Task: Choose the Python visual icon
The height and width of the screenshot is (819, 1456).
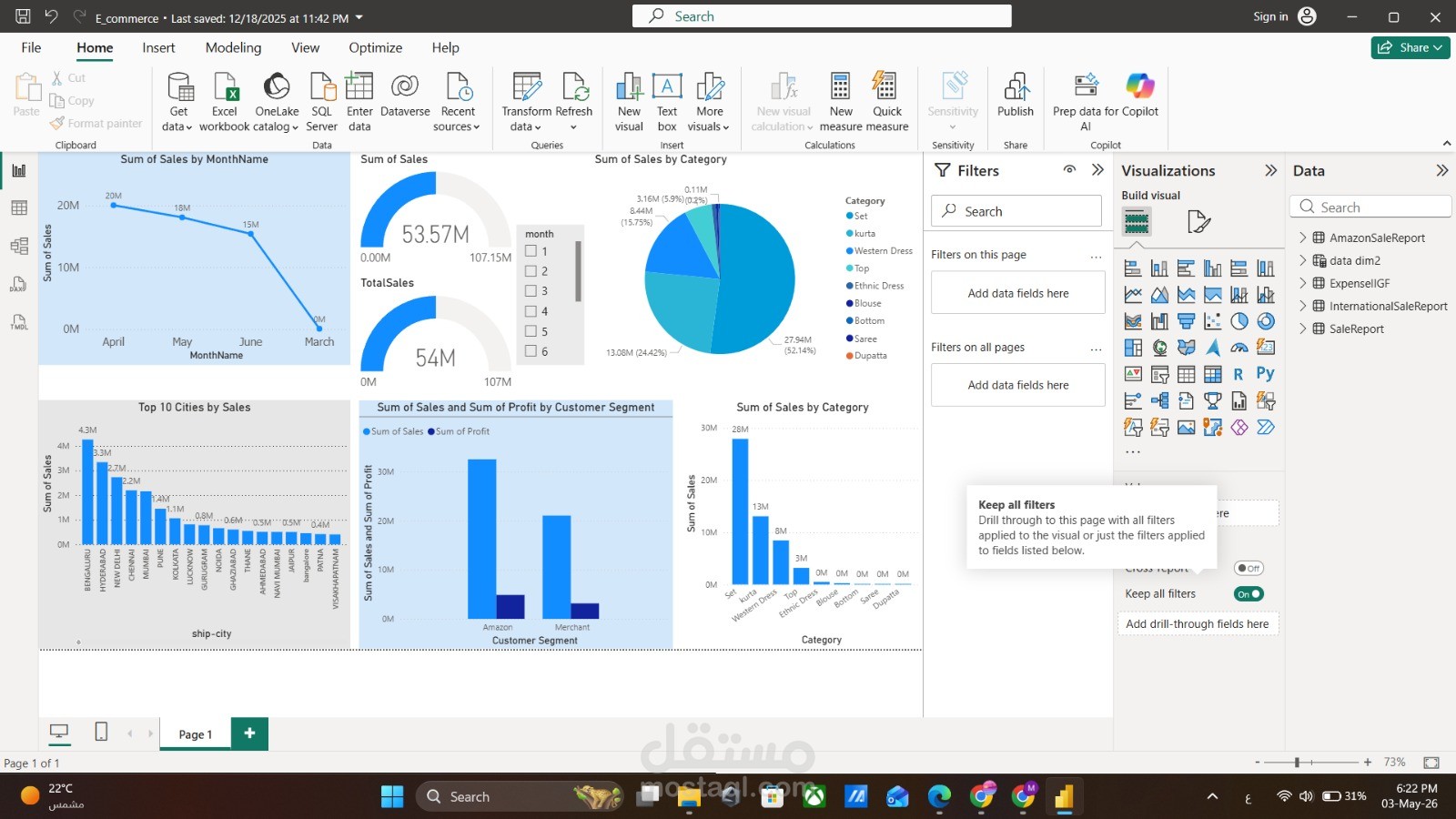Action: [x=1265, y=373]
